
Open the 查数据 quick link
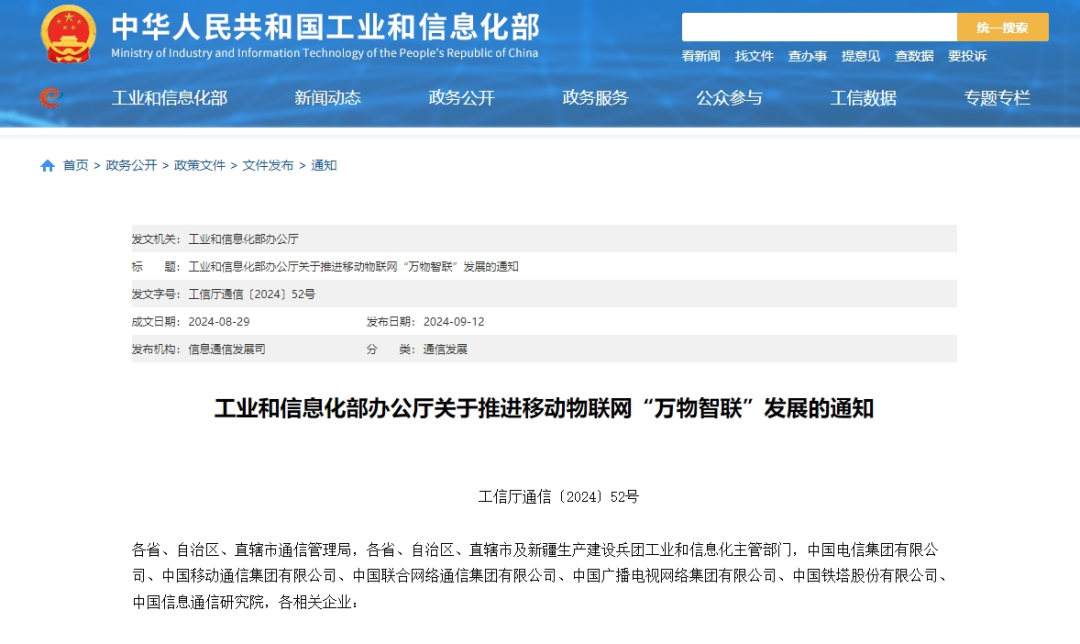click(x=914, y=56)
